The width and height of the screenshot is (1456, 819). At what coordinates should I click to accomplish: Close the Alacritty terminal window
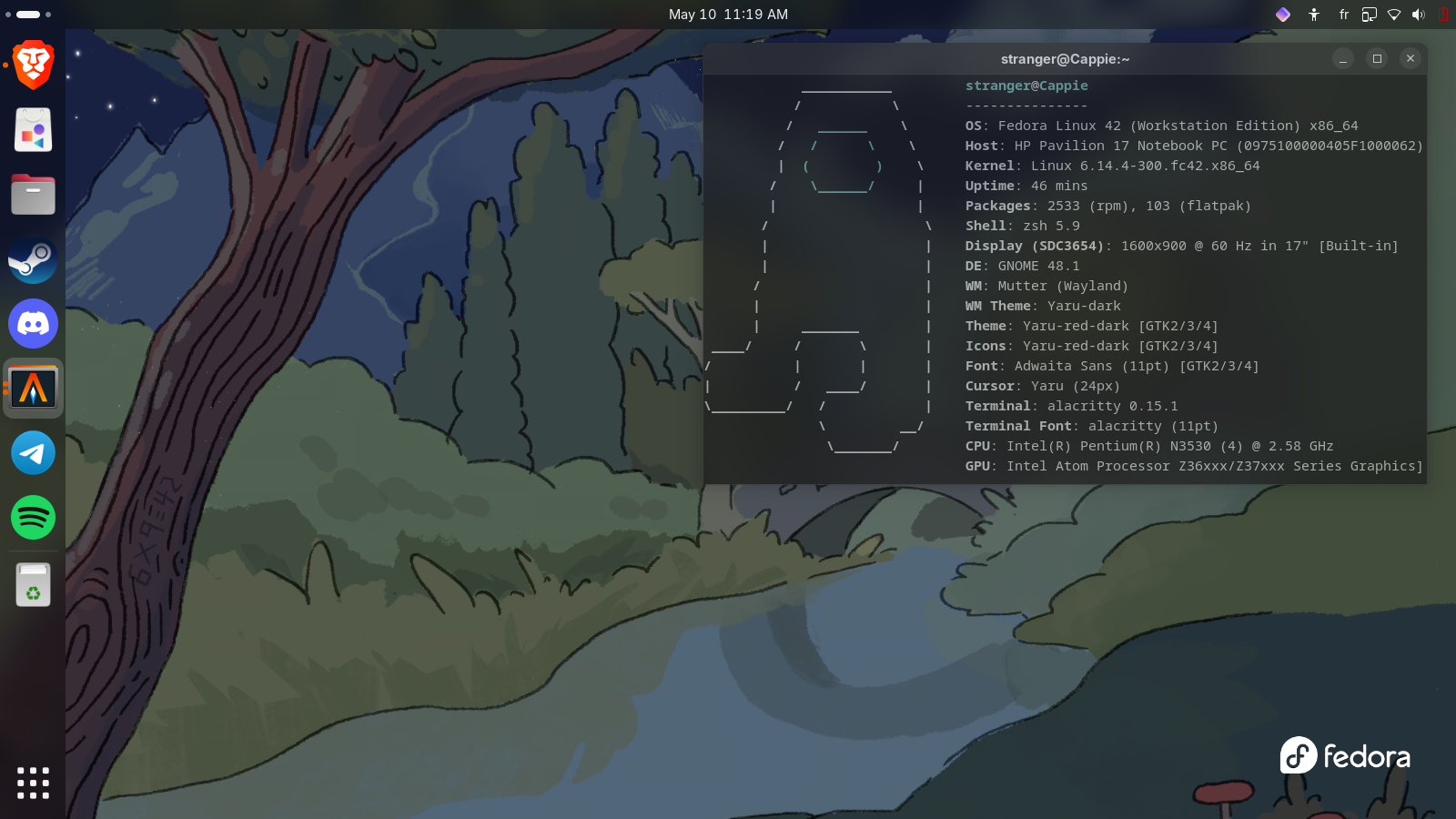click(1410, 58)
